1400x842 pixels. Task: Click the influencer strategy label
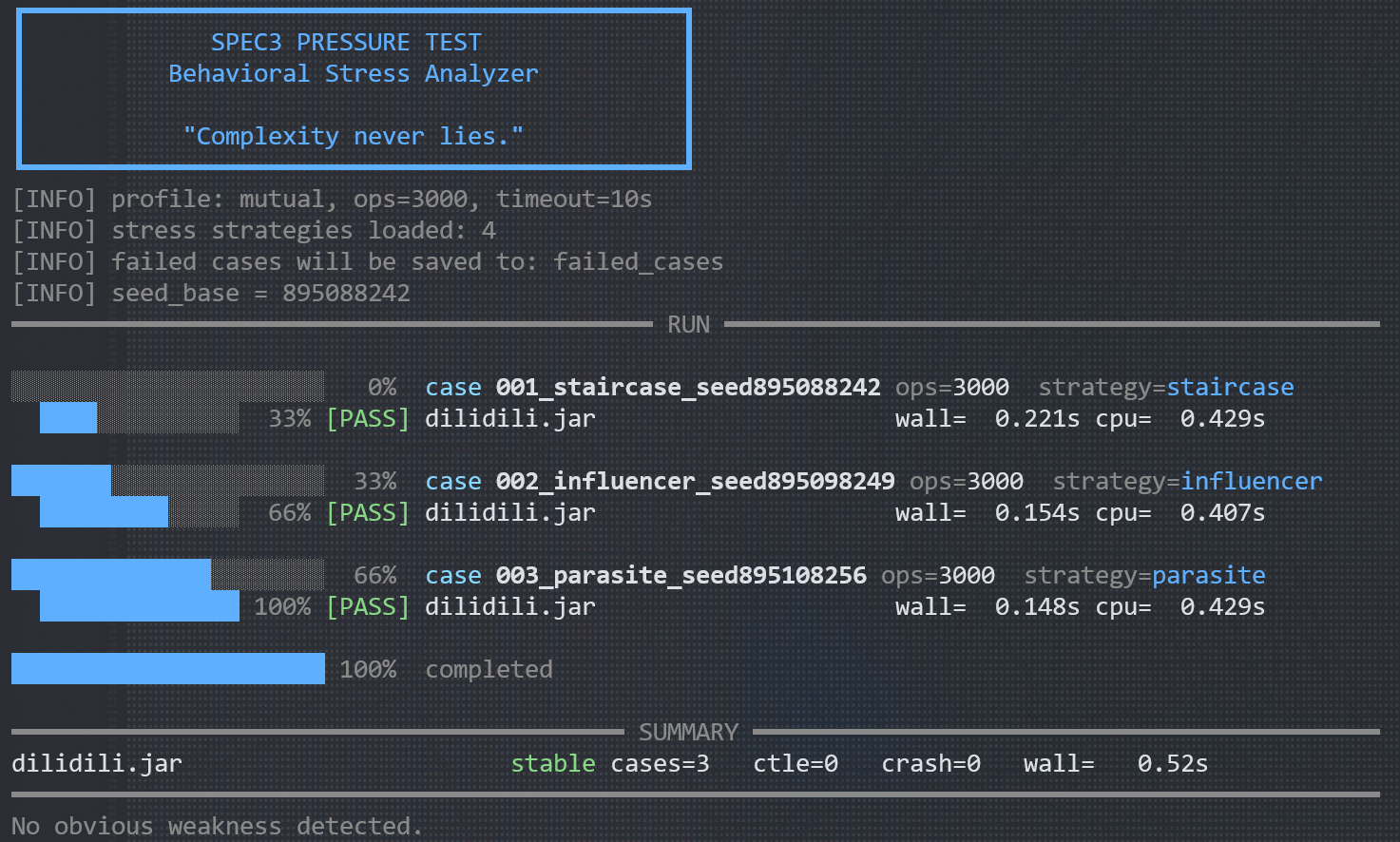pos(1251,482)
